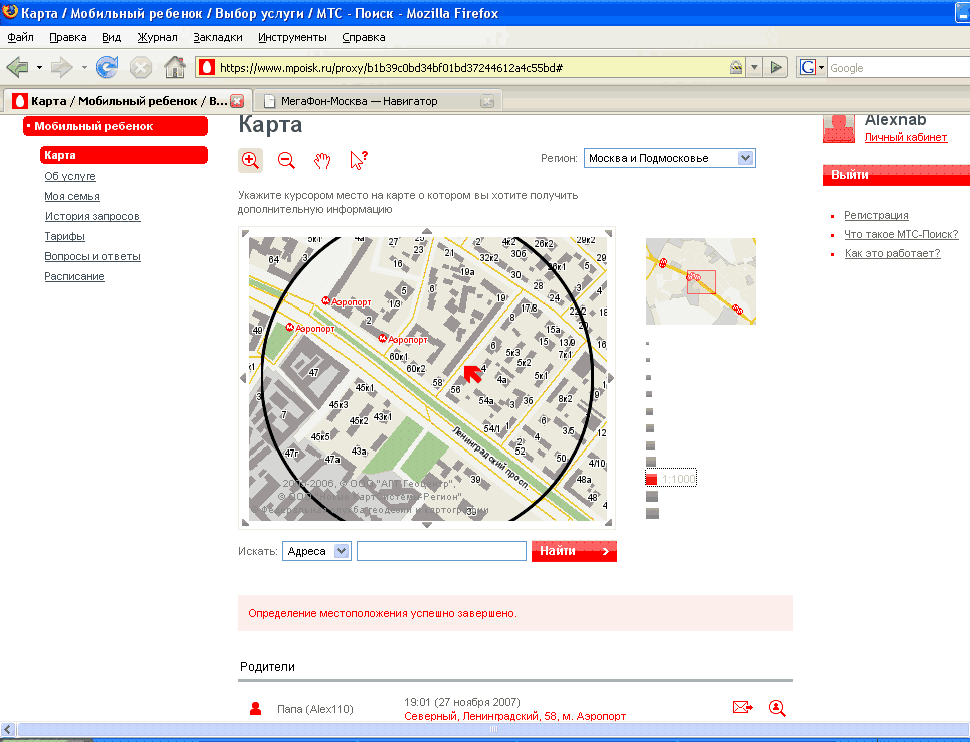This screenshot has height=742, width=970.
Task: Select the smallest top zoom scale square
Action: (x=648, y=343)
